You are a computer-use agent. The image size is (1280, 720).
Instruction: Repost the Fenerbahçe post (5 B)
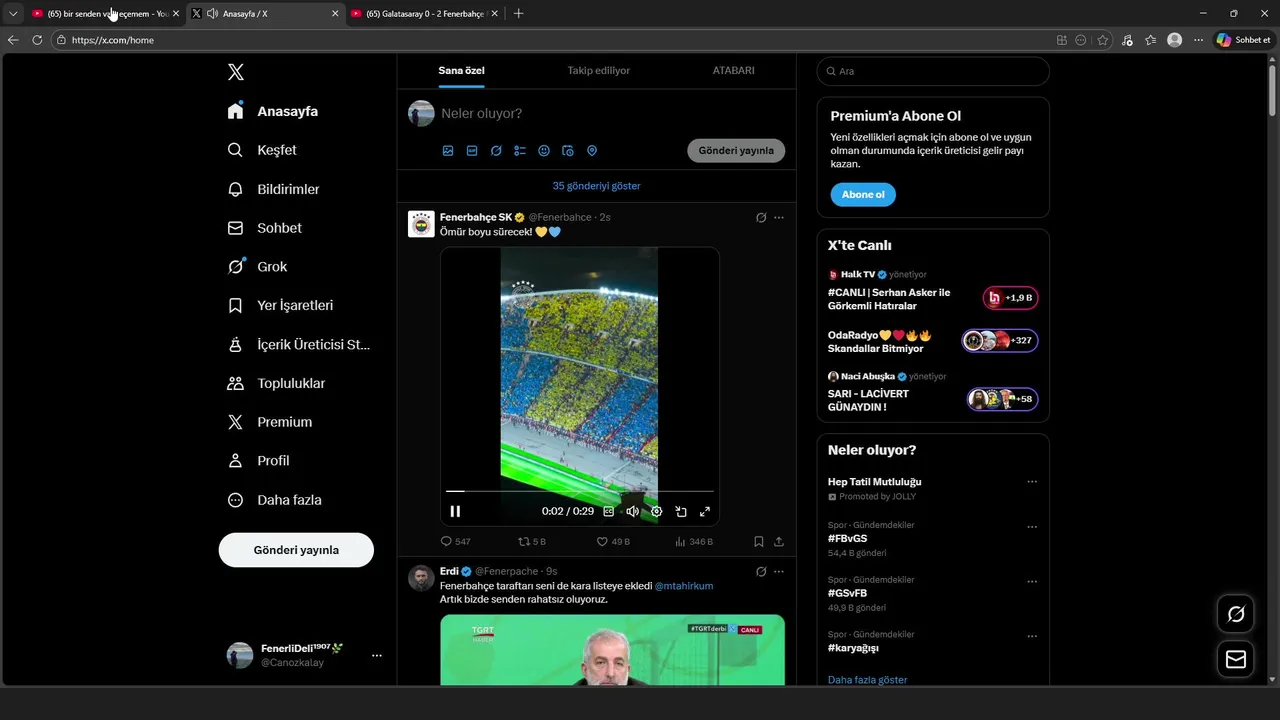coord(532,542)
